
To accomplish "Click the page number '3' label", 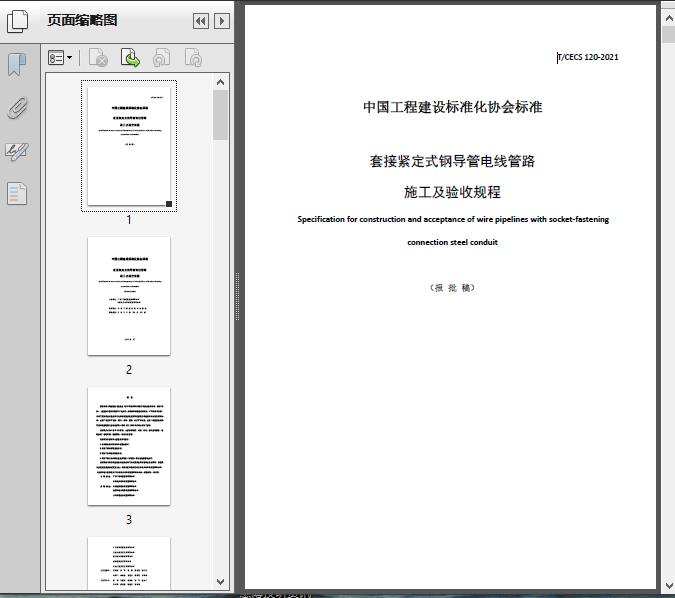I will (129, 520).
